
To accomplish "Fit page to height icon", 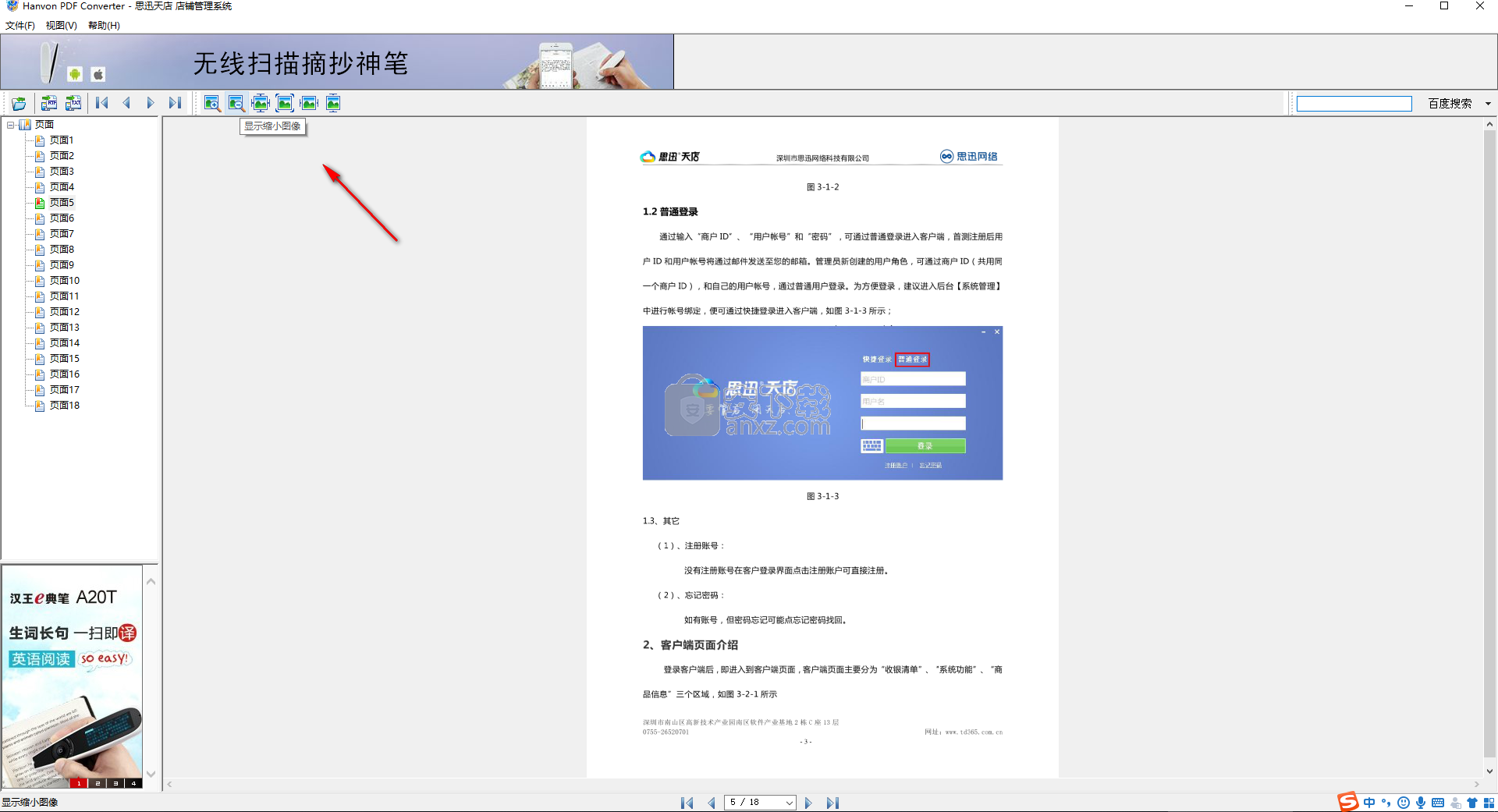I will 333,103.
